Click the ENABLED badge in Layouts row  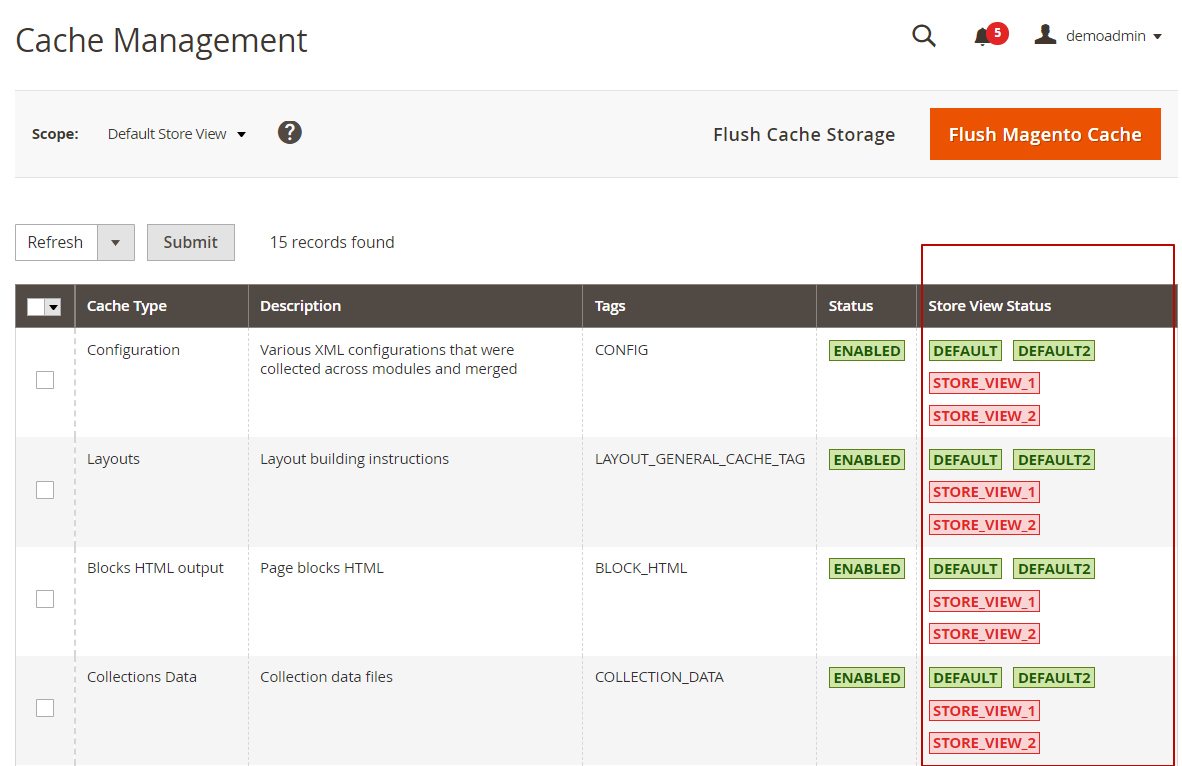[867, 460]
